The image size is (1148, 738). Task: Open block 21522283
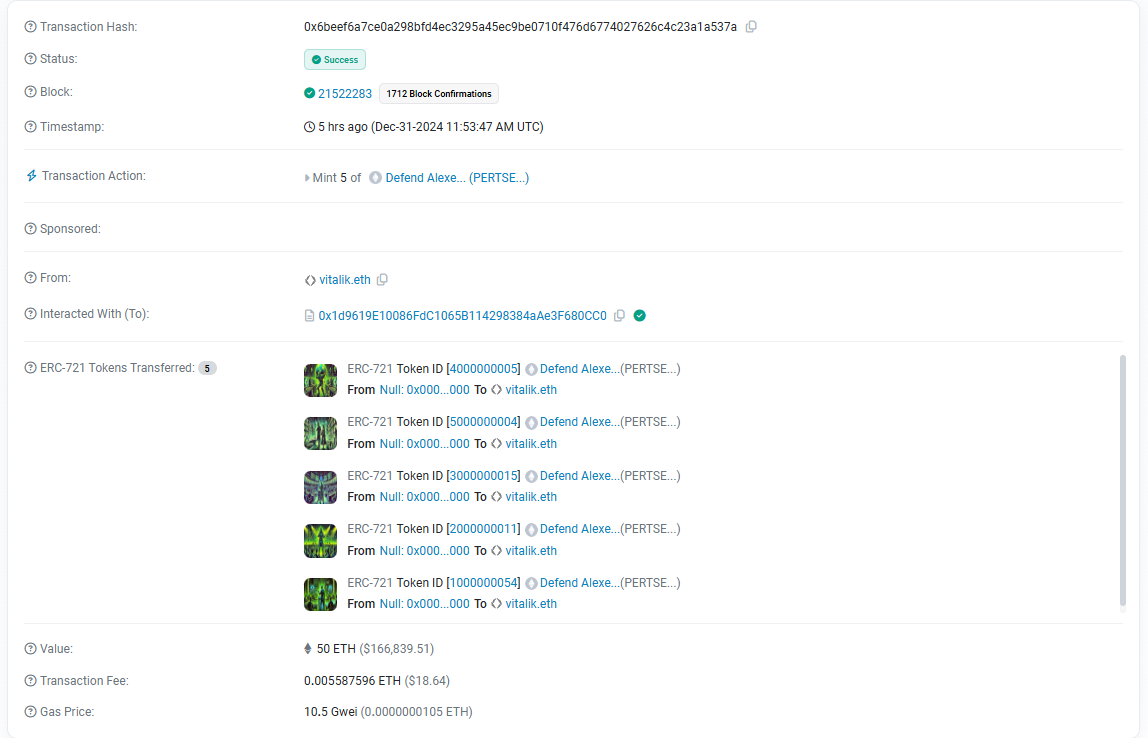point(345,94)
